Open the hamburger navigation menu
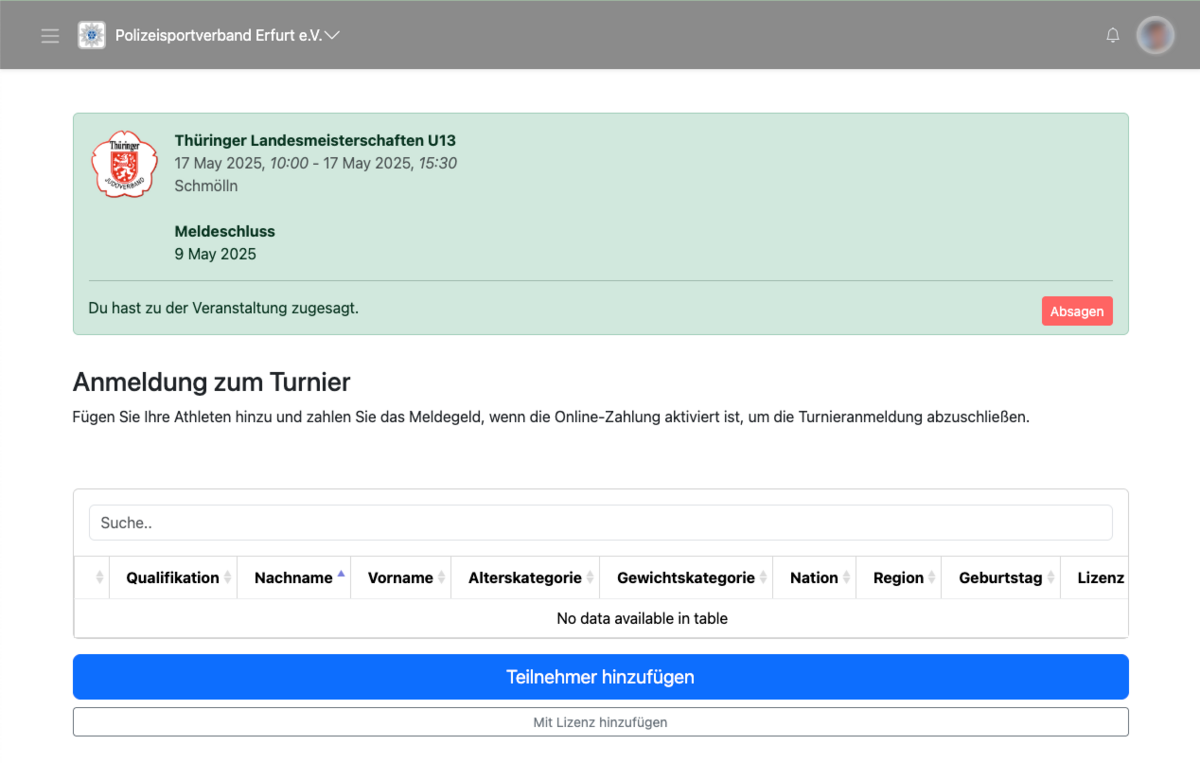1200x763 pixels. point(50,36)
